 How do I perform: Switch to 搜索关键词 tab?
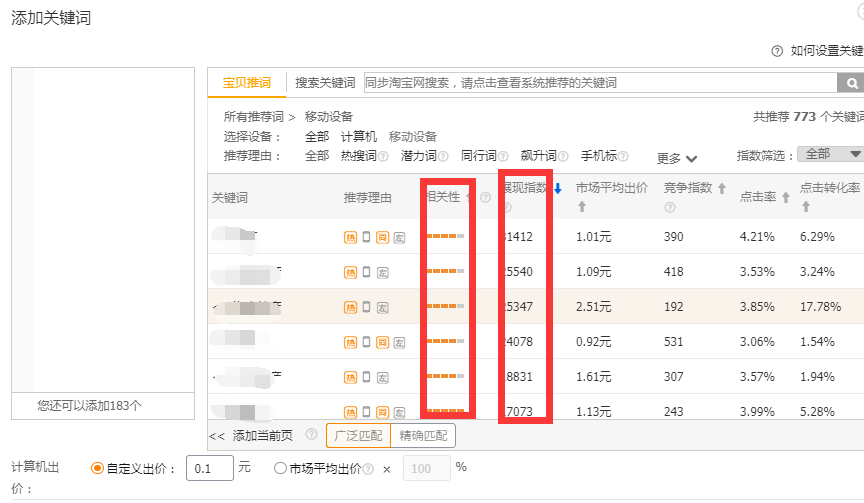click(325, 83)
